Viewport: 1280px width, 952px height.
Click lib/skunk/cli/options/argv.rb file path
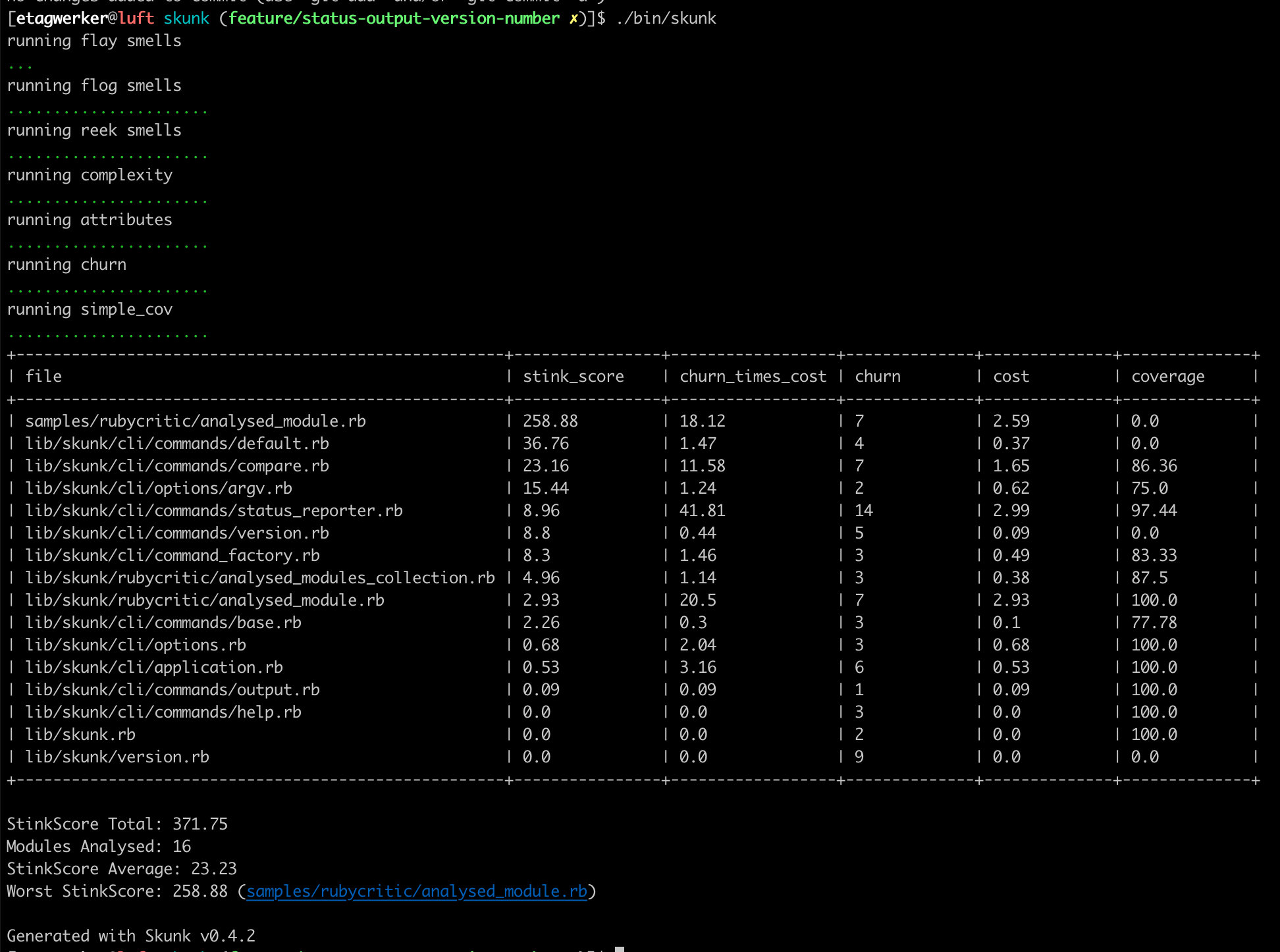159,489
